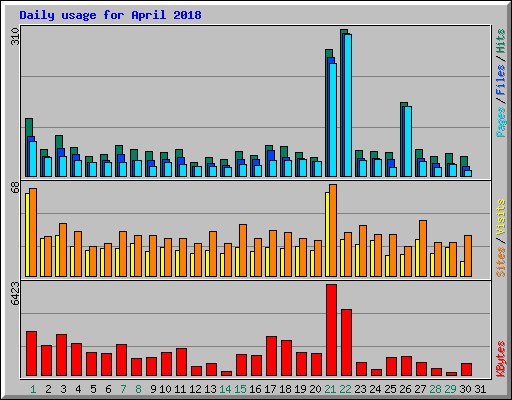Click the "KBytes" legend label
The image size is (512, 400).
(x=501, y=359)
